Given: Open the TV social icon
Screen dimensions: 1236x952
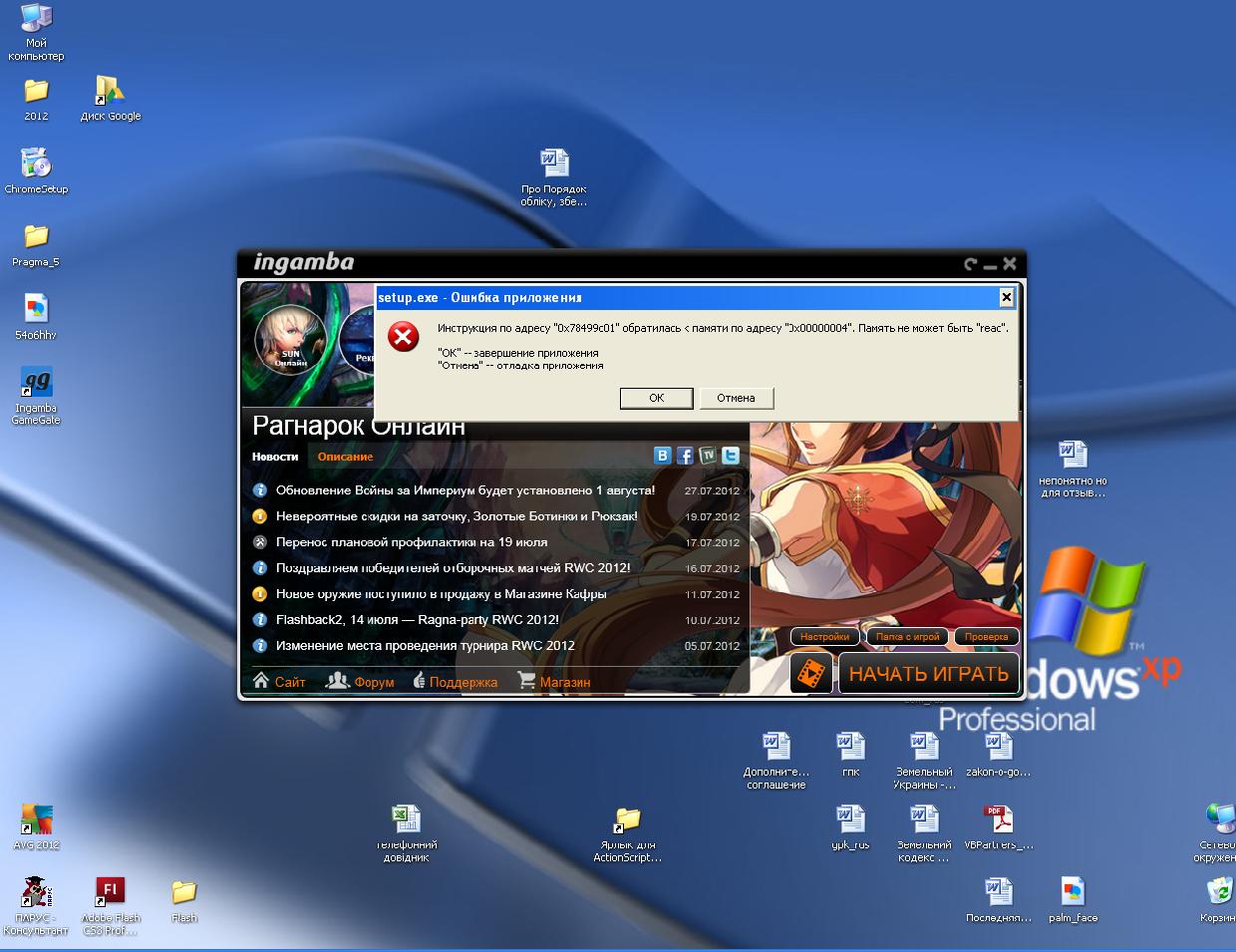Looking at the screenshot, I should coord(708,456).
